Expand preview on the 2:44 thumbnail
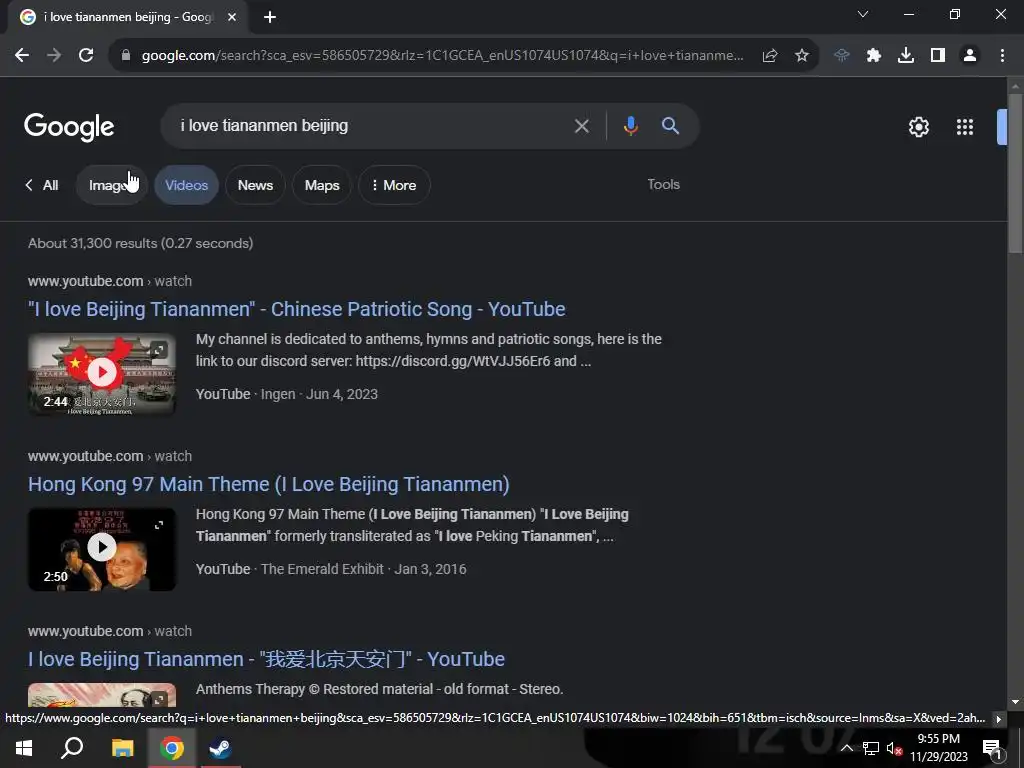This screenshot has height=768, width=1024. click(x=159, y=350)
